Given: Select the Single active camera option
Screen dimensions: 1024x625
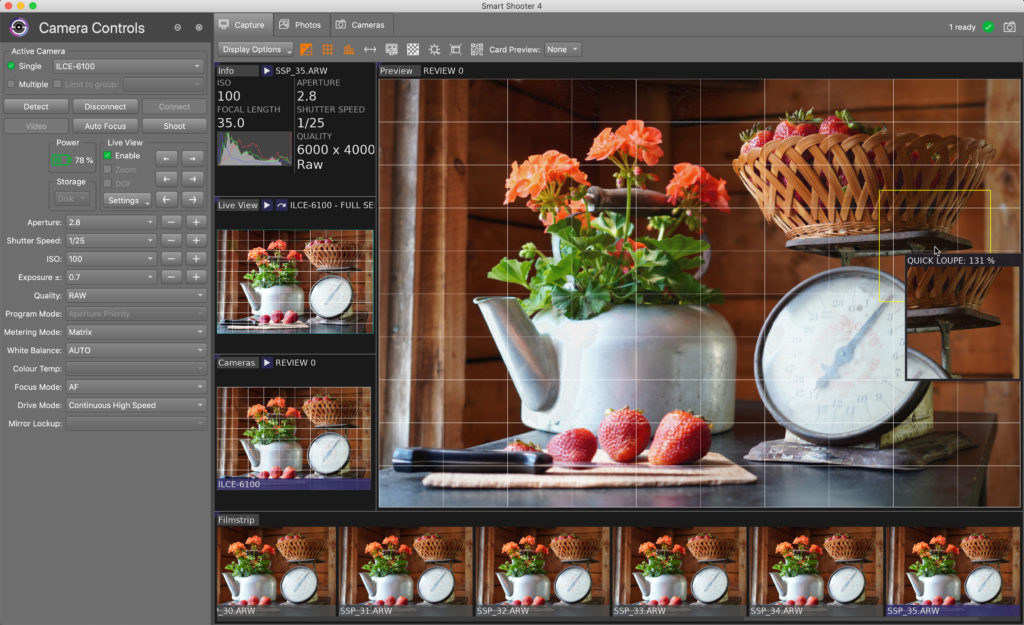Looking at the screenshot, I should 12,66.
